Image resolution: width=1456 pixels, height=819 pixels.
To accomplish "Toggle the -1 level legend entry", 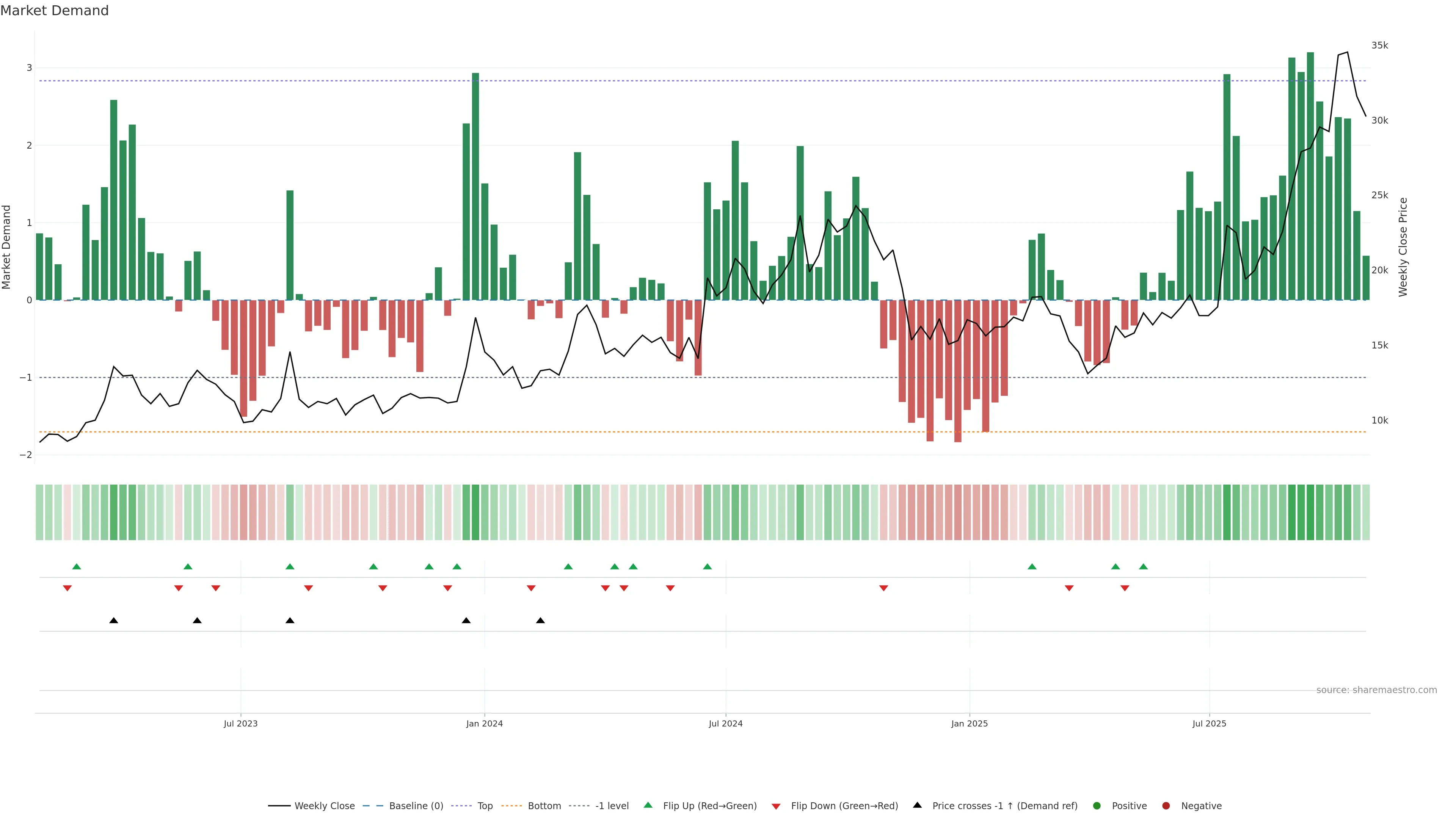I will [x=612, y=805].
